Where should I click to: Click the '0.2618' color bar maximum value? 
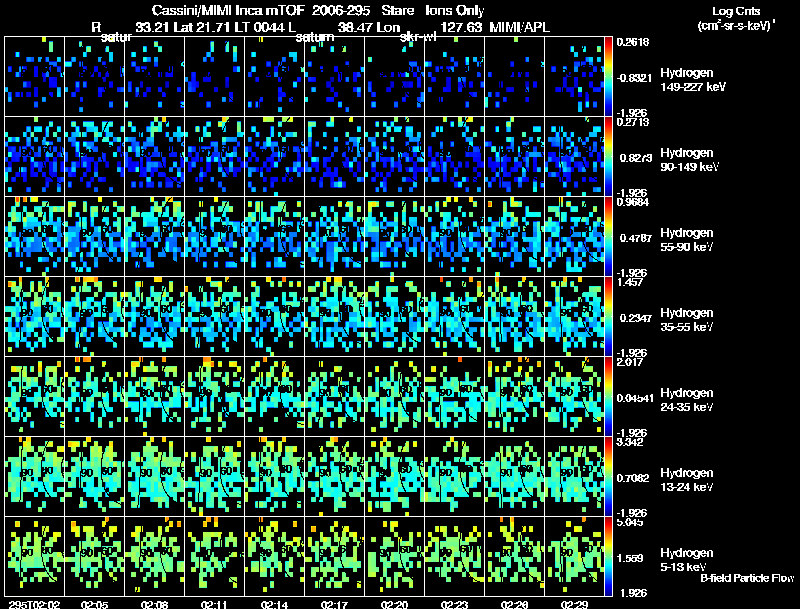633,42
